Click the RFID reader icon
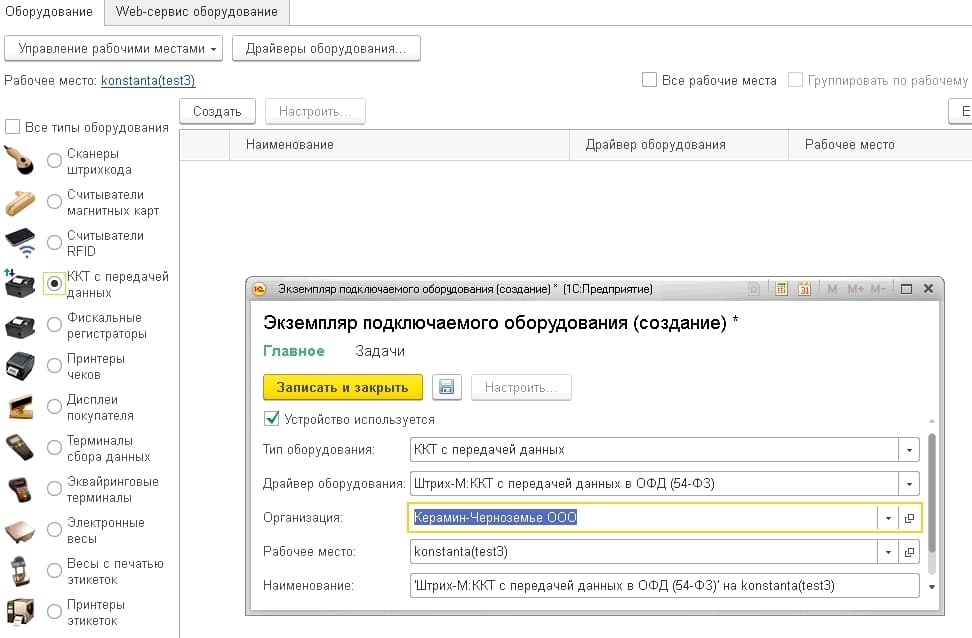 coord(20,242)
